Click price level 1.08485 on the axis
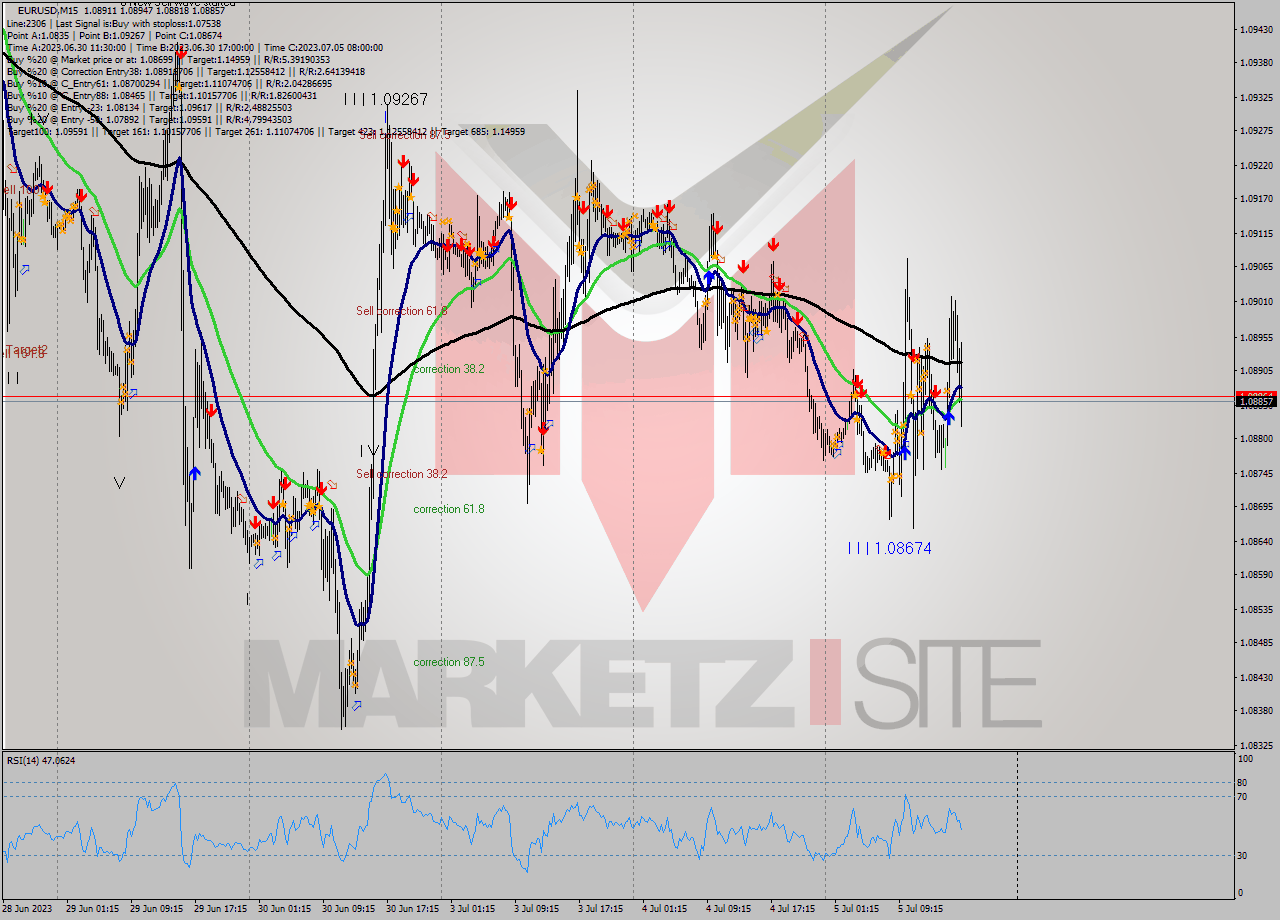Image resolution: width=1280 pixels, height=920 pixels. [1255, 642]
